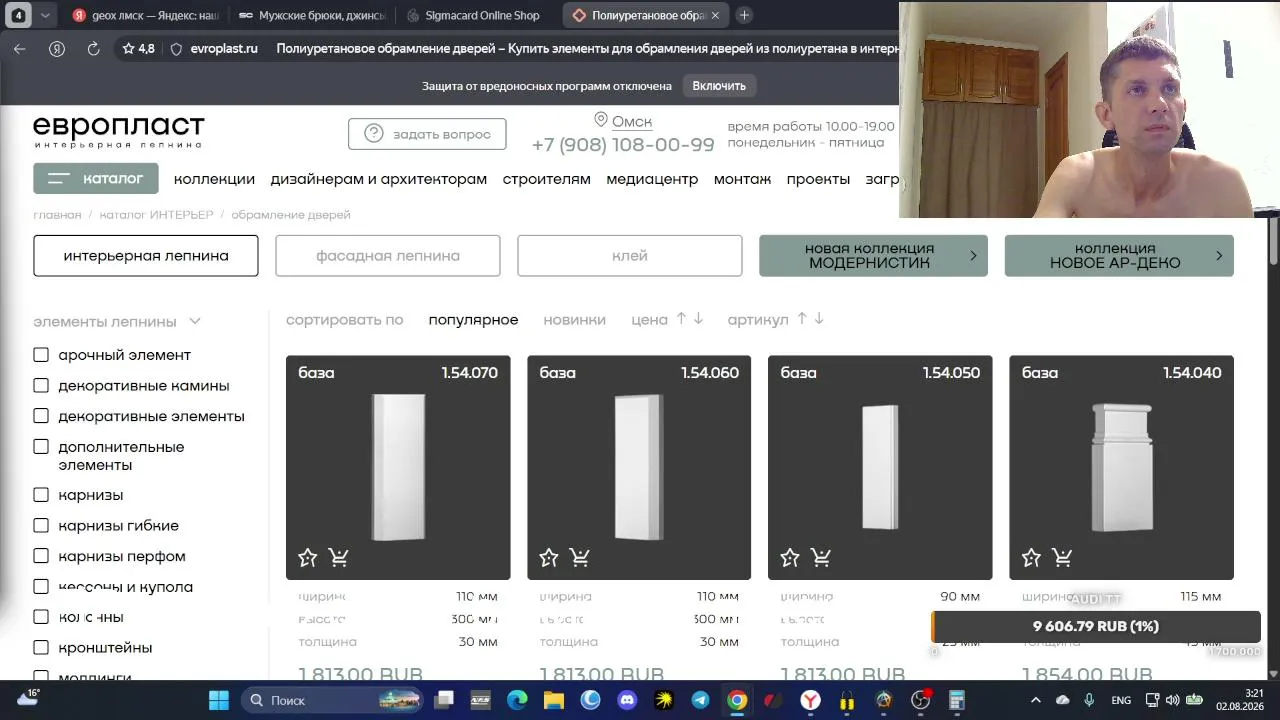The height and width of the screenshot is (720, 1280).
Task: Open Microsoft Edge from the taskbar
Action: coord(517,700)
